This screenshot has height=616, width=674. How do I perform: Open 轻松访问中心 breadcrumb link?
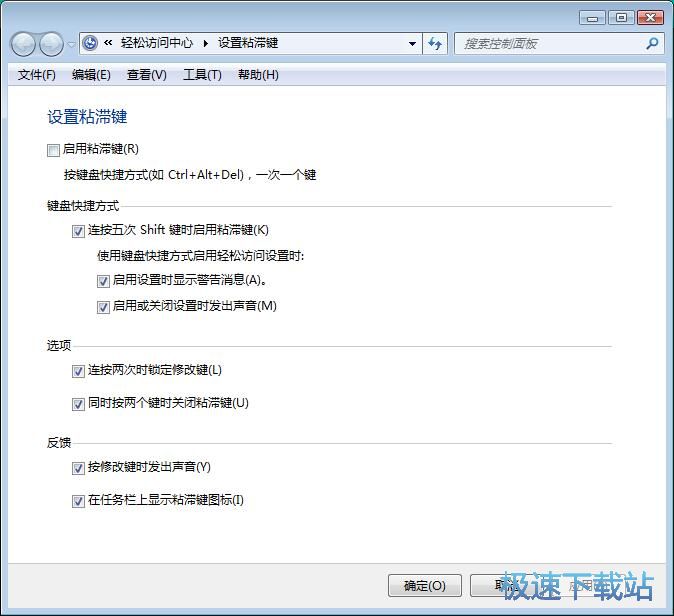tap(156, 43)
